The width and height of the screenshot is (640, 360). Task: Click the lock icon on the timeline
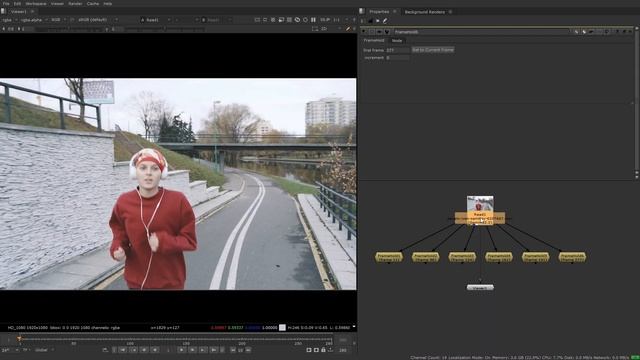(323, 350)
